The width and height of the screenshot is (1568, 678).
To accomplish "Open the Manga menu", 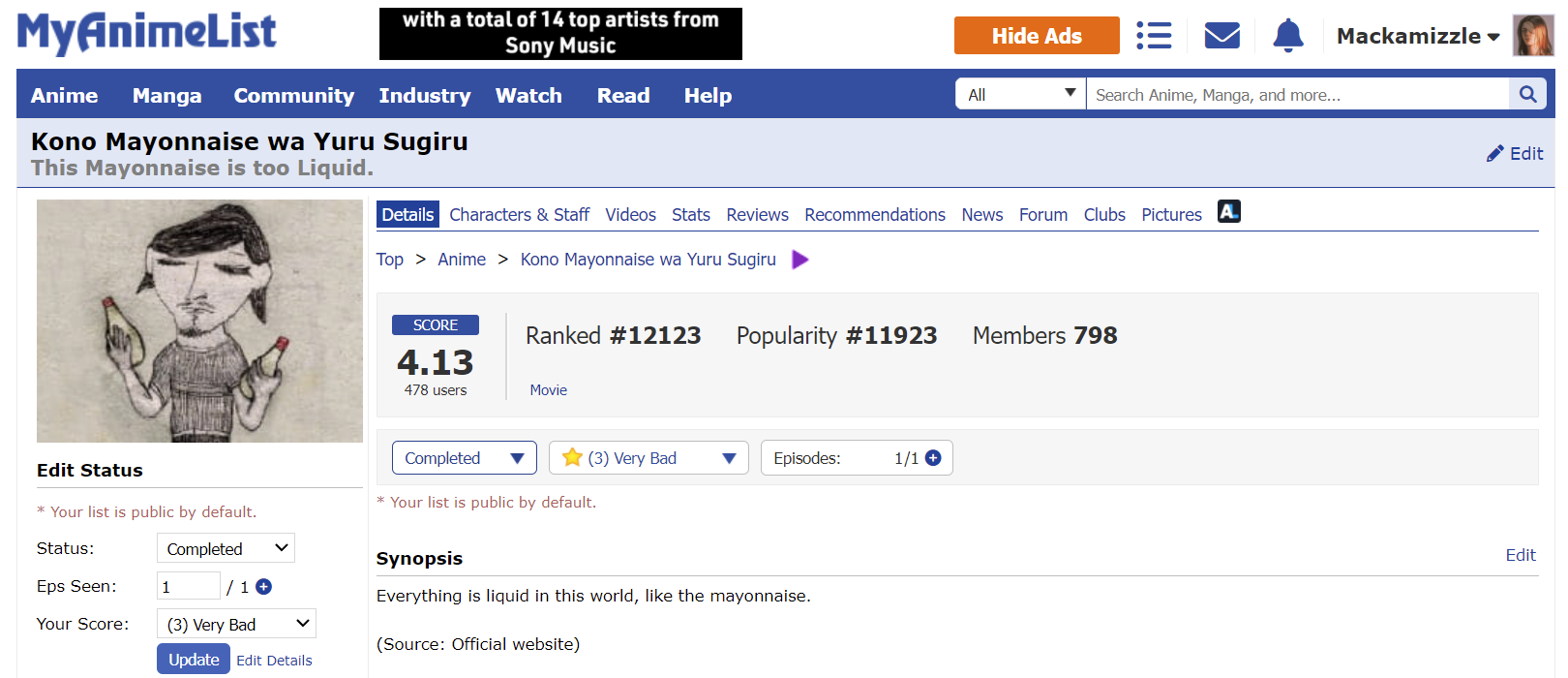I will (x=167, y=95).
